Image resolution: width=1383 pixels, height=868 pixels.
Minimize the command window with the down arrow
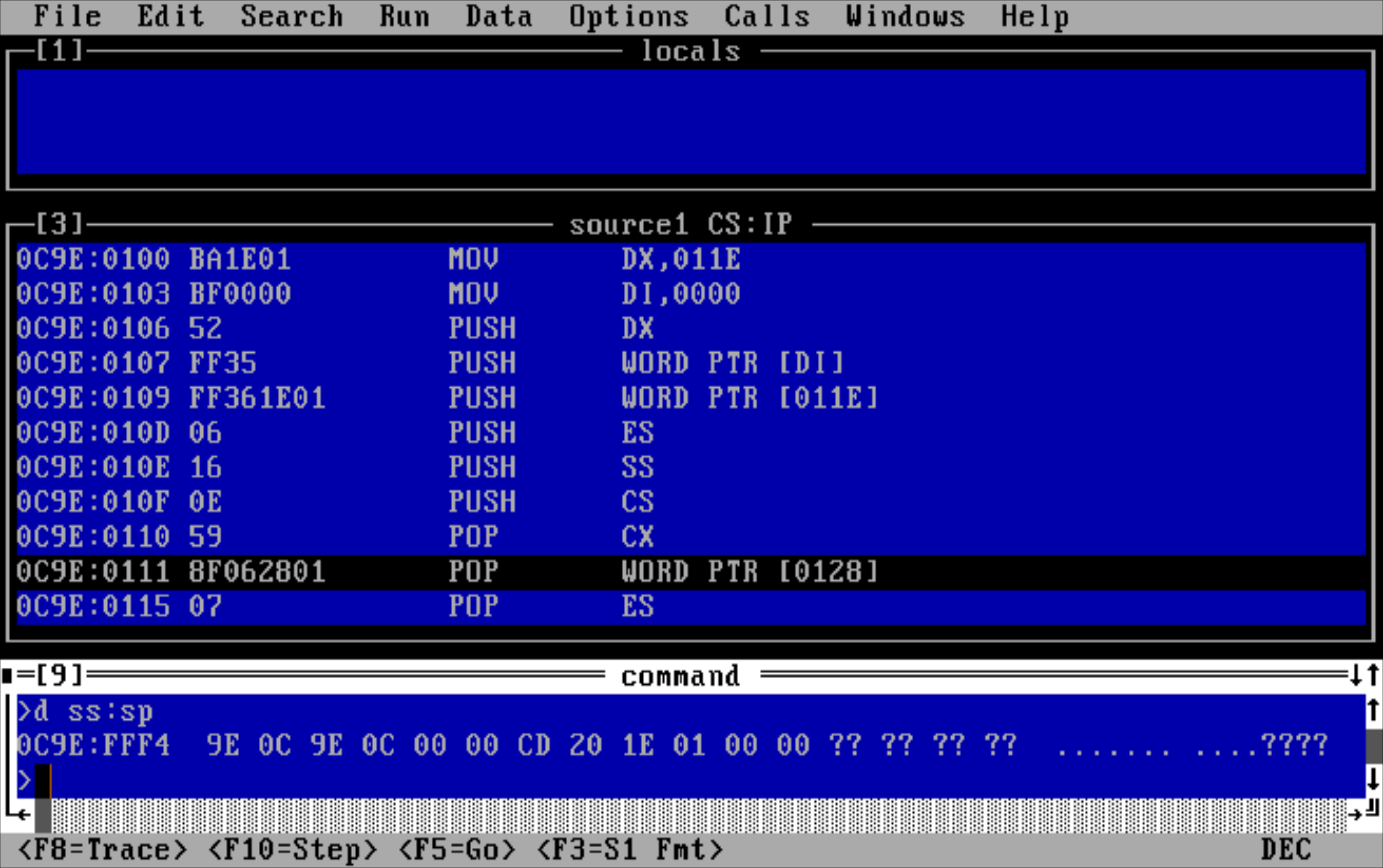pyautogui.click(x=1356, y=675)
